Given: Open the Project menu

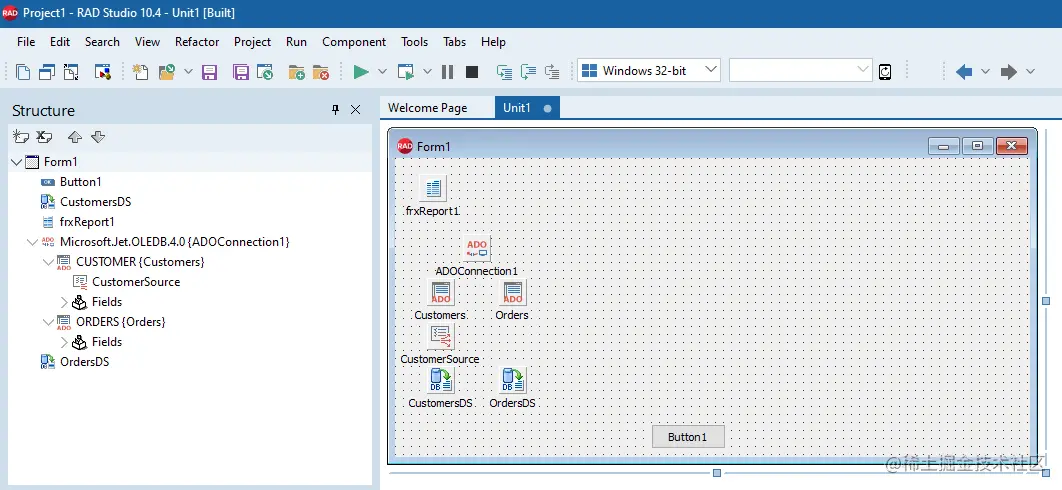Looking at the screenshot, I should coord(253,42).
